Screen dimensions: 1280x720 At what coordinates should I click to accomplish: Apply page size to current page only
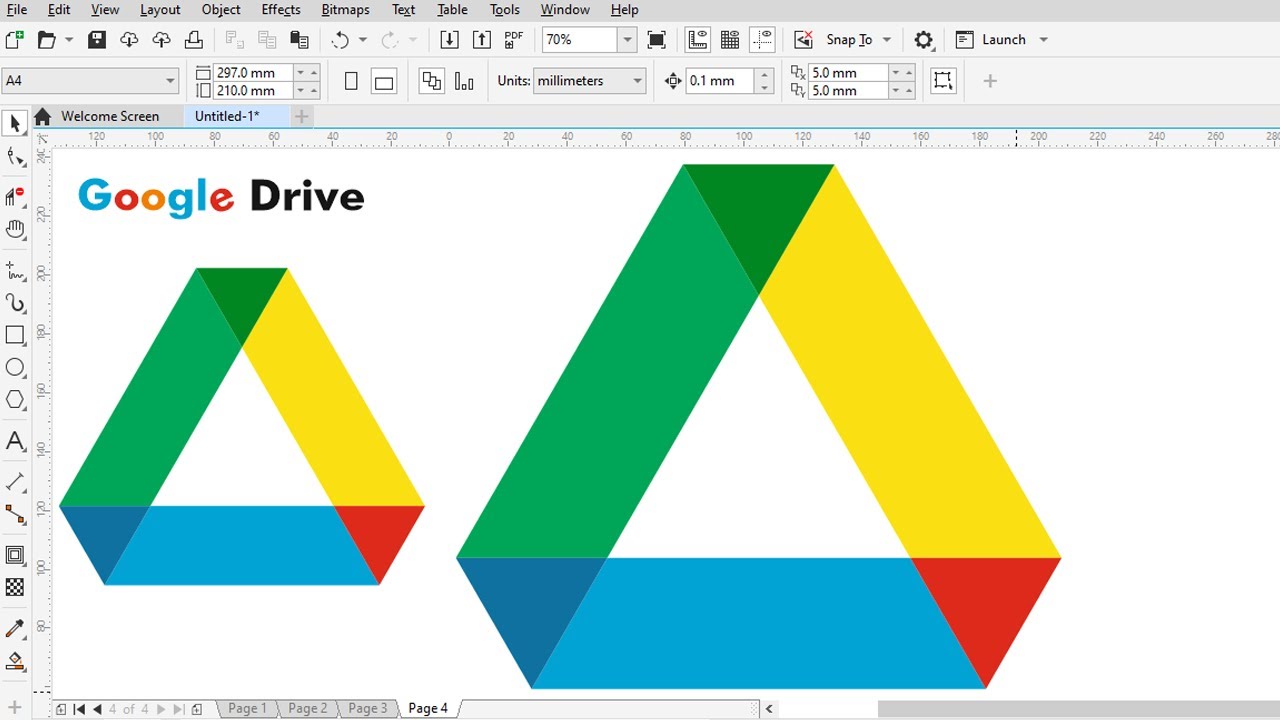click(464, 81)
